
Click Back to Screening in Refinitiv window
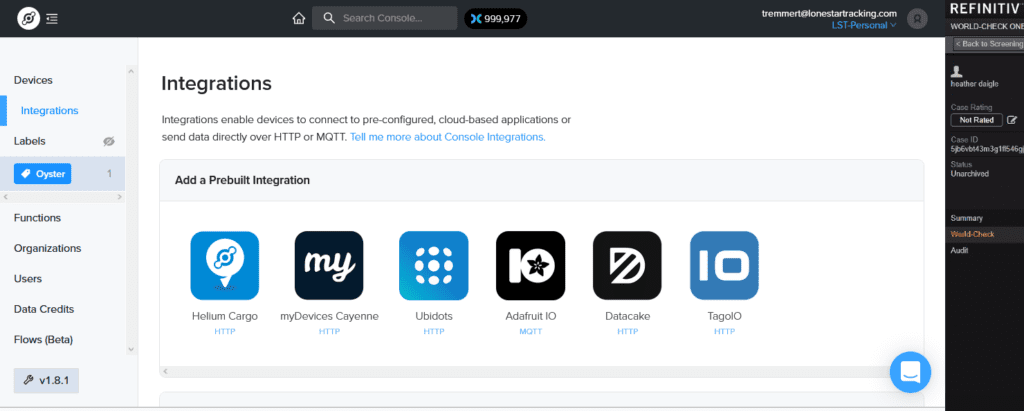click(x=988, y=44)
